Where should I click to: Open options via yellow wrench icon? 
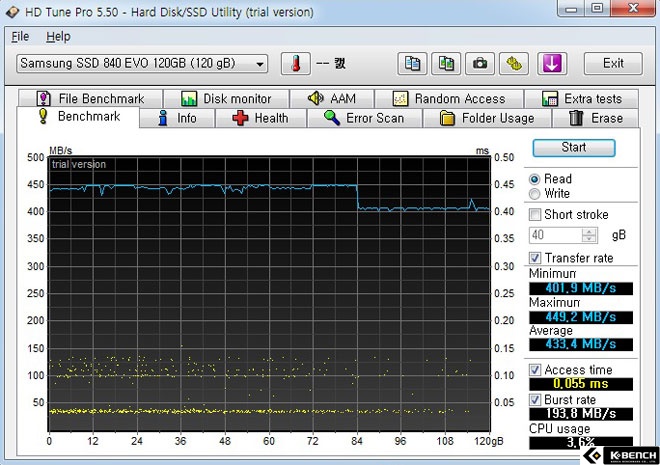tap(514, 64)
